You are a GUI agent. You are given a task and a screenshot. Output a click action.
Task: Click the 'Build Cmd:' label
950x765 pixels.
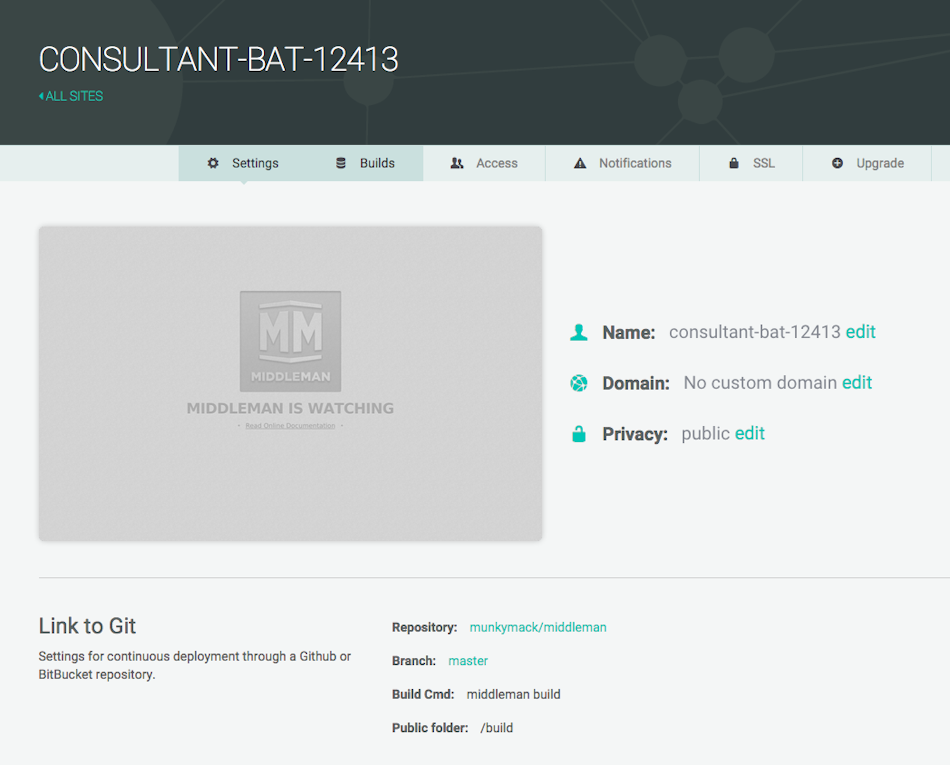point(423,695)
